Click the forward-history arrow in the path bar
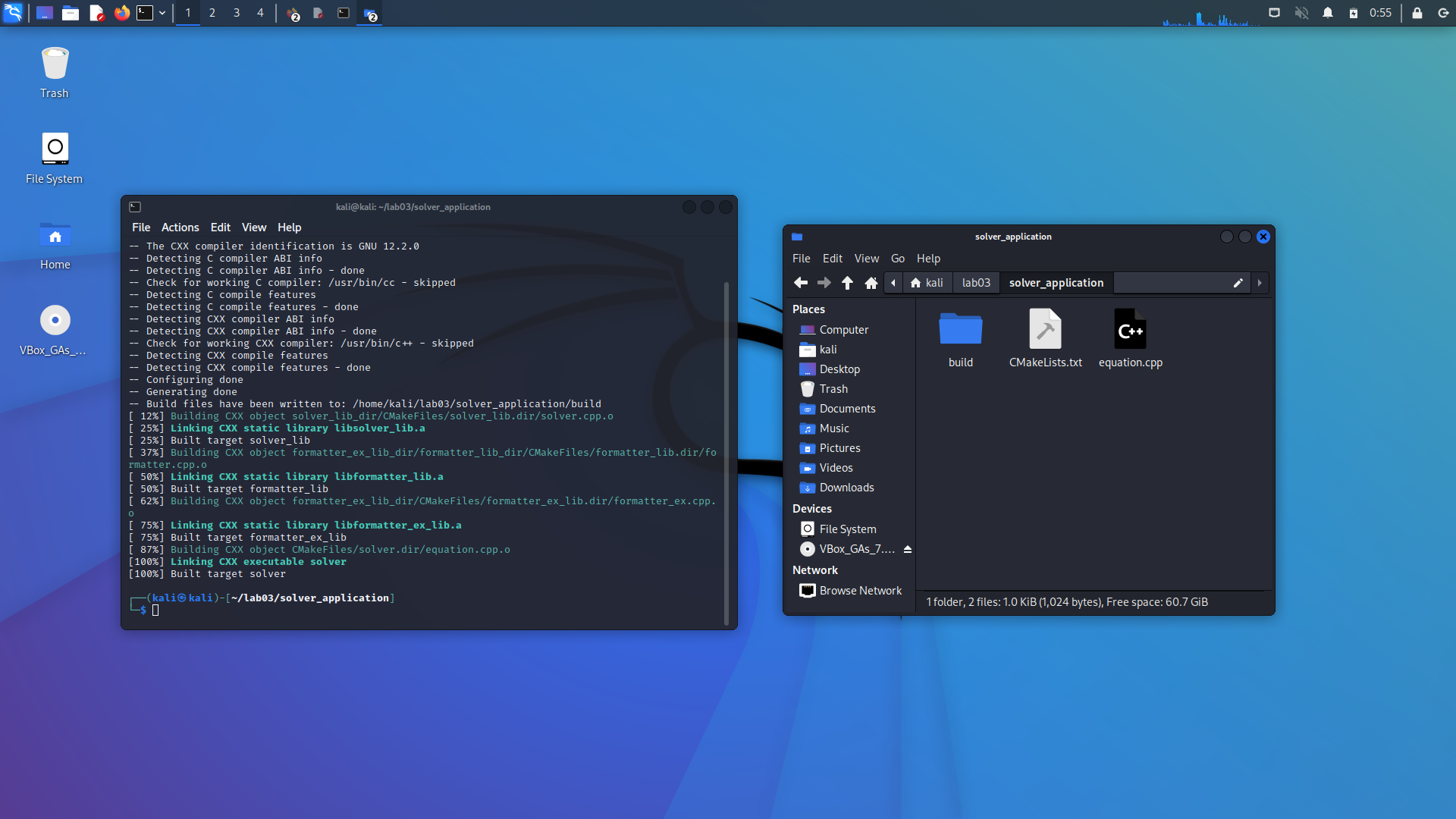The height and width of the screenshot is (819, 1456). point(824,282)
